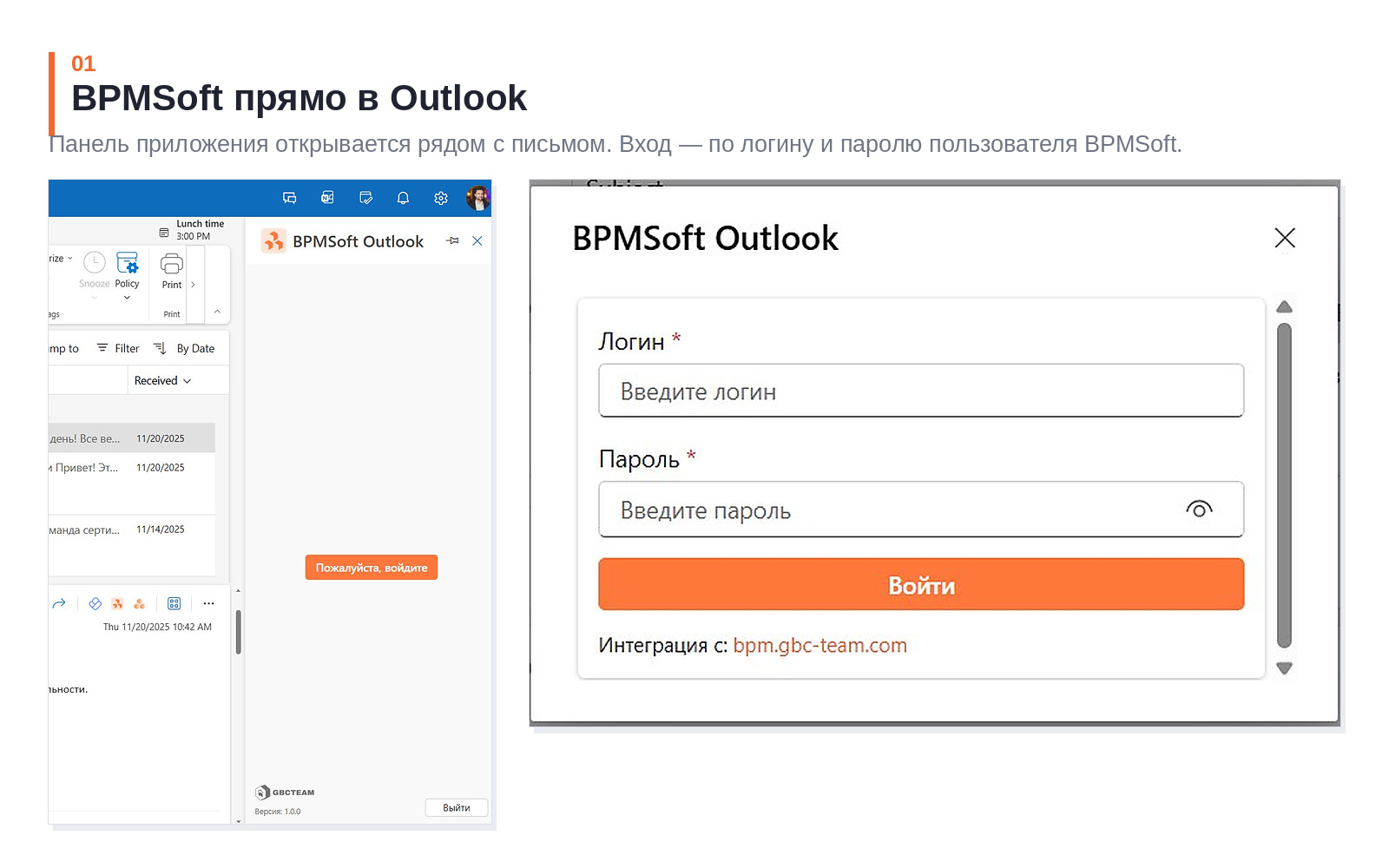Open more message actions ellipsis
The width and height of the screenshot is (1389, 868).
pyautogui.click(x=208, y=603)
